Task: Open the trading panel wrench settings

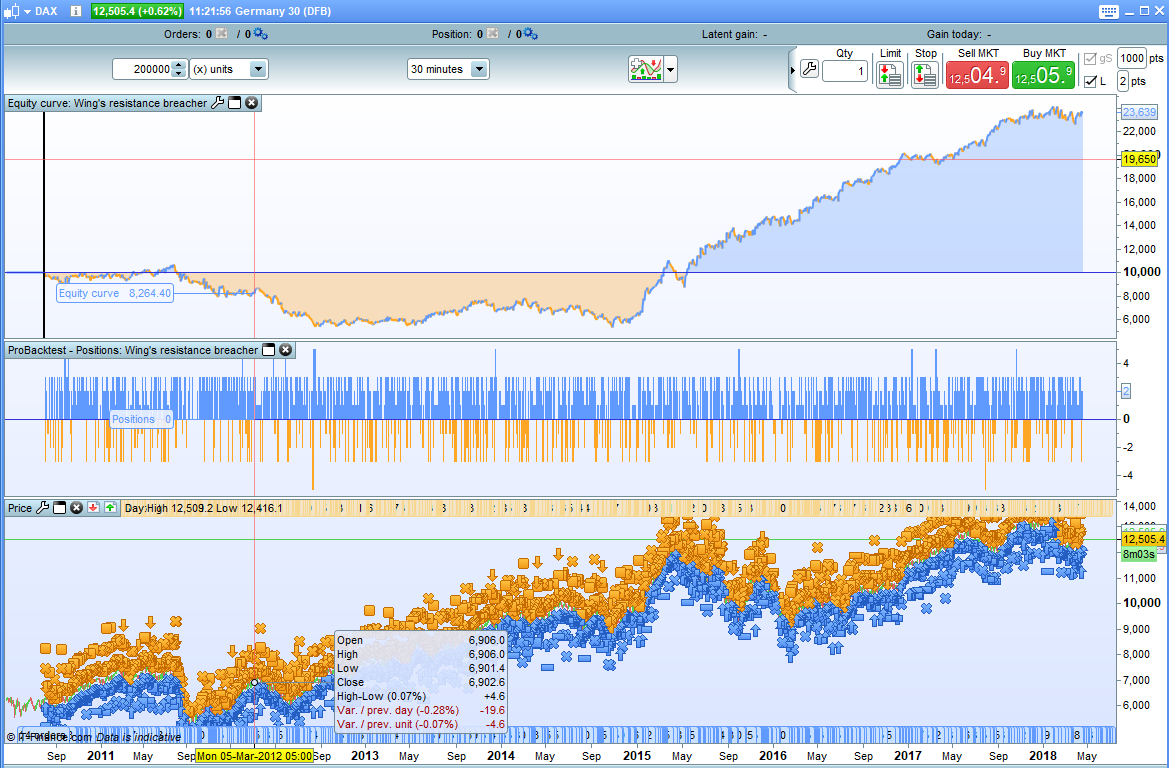Action: point(810,70)
